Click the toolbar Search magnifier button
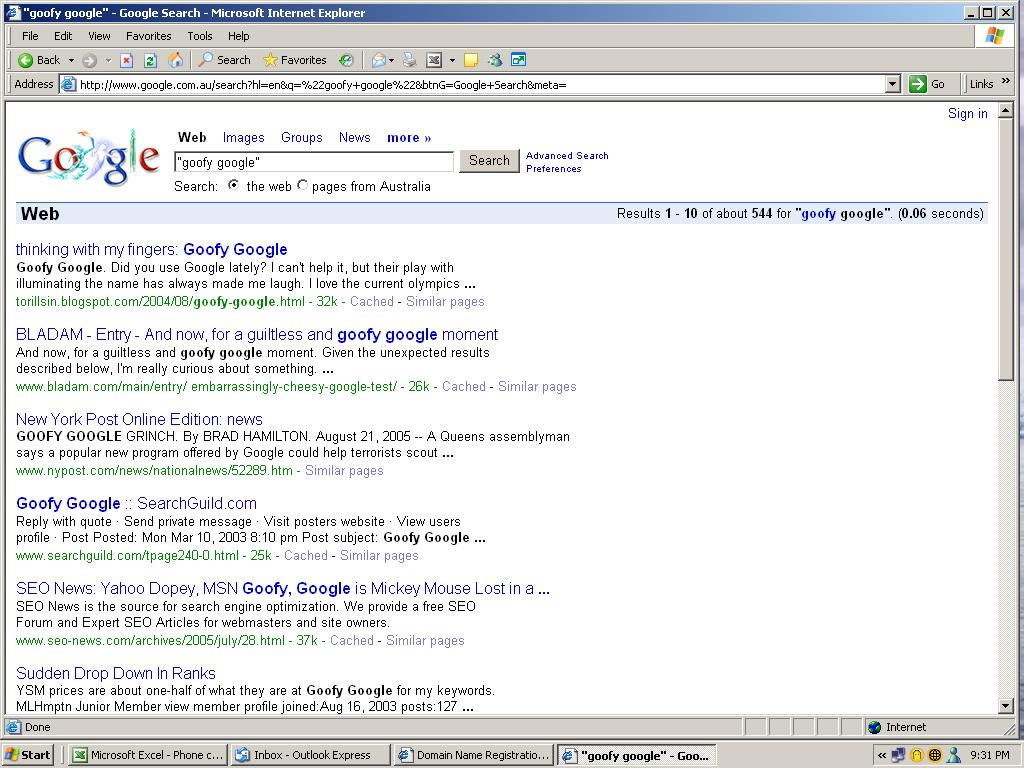1024x768 pixels. 224,60
